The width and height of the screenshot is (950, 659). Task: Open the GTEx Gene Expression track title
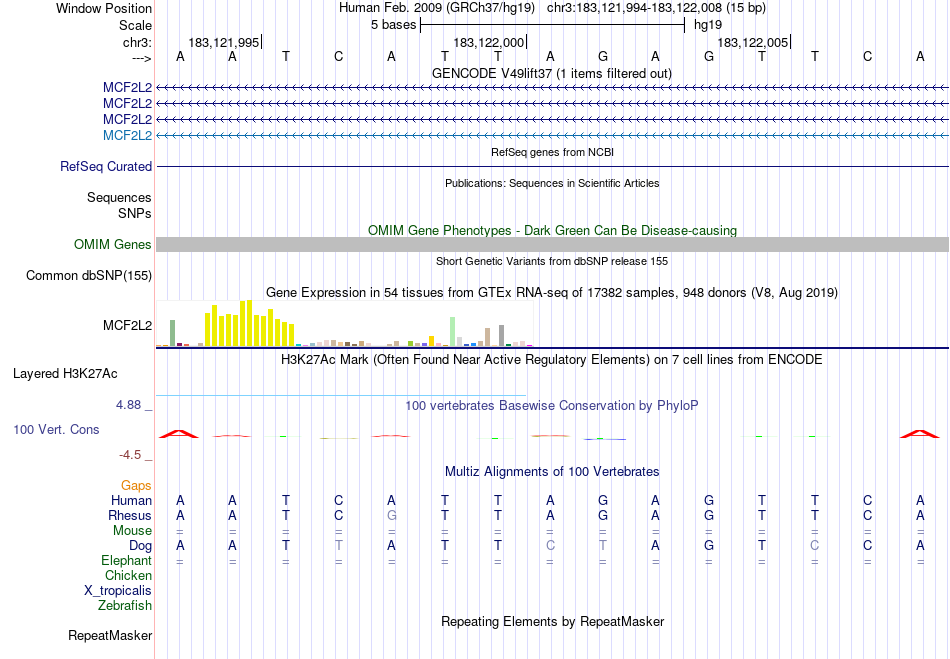click(552, 293)
